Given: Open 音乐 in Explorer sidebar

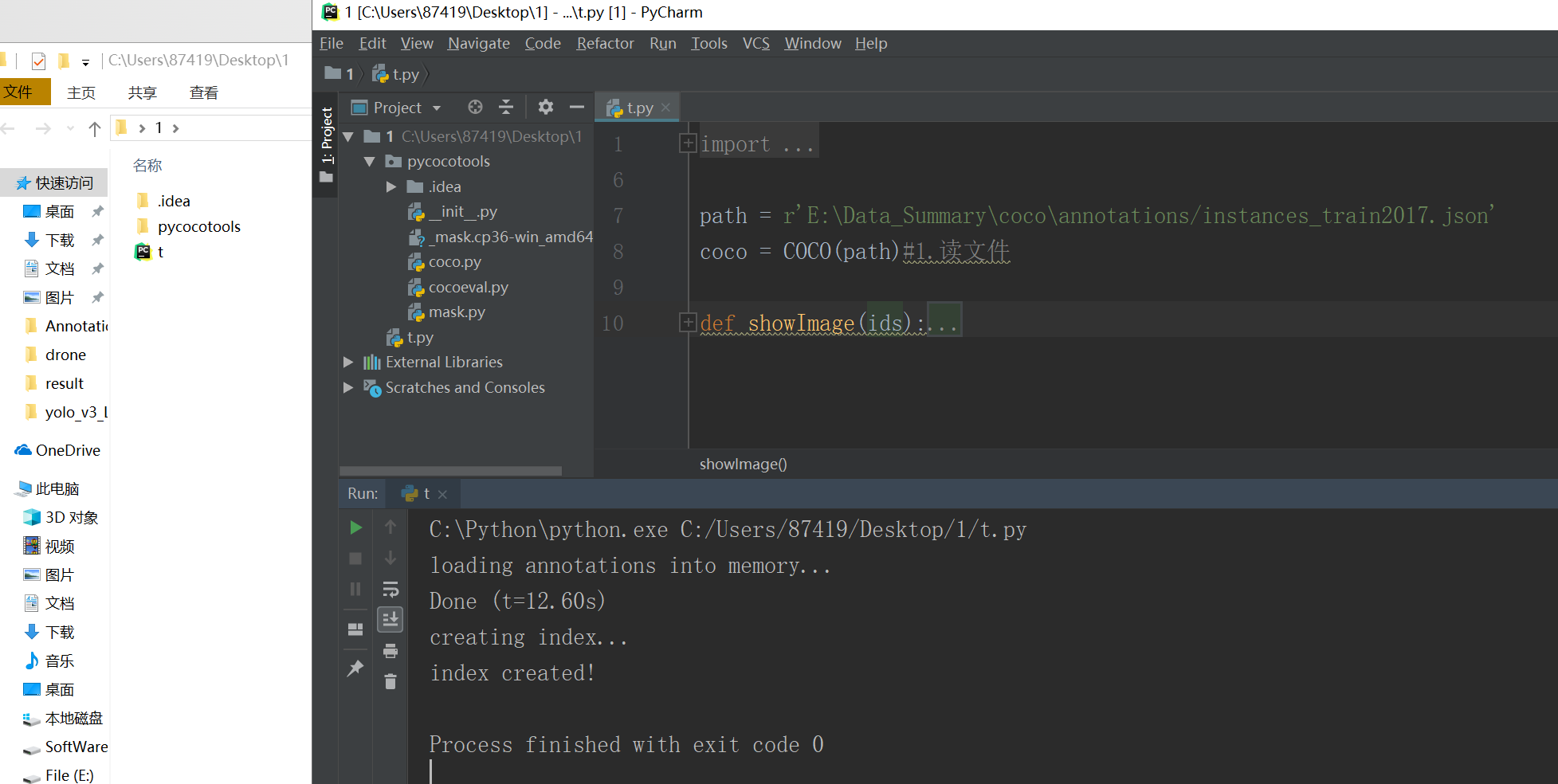Looking at the screenshot, I should (49, 661).
